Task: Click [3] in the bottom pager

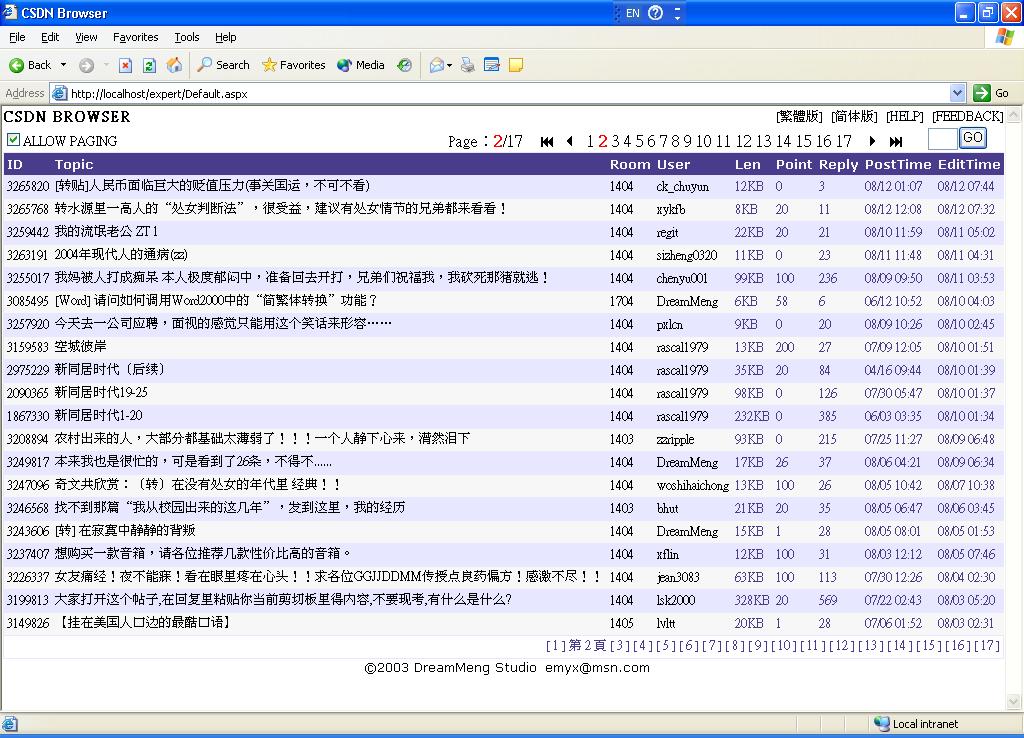Action: pos(620,645)
